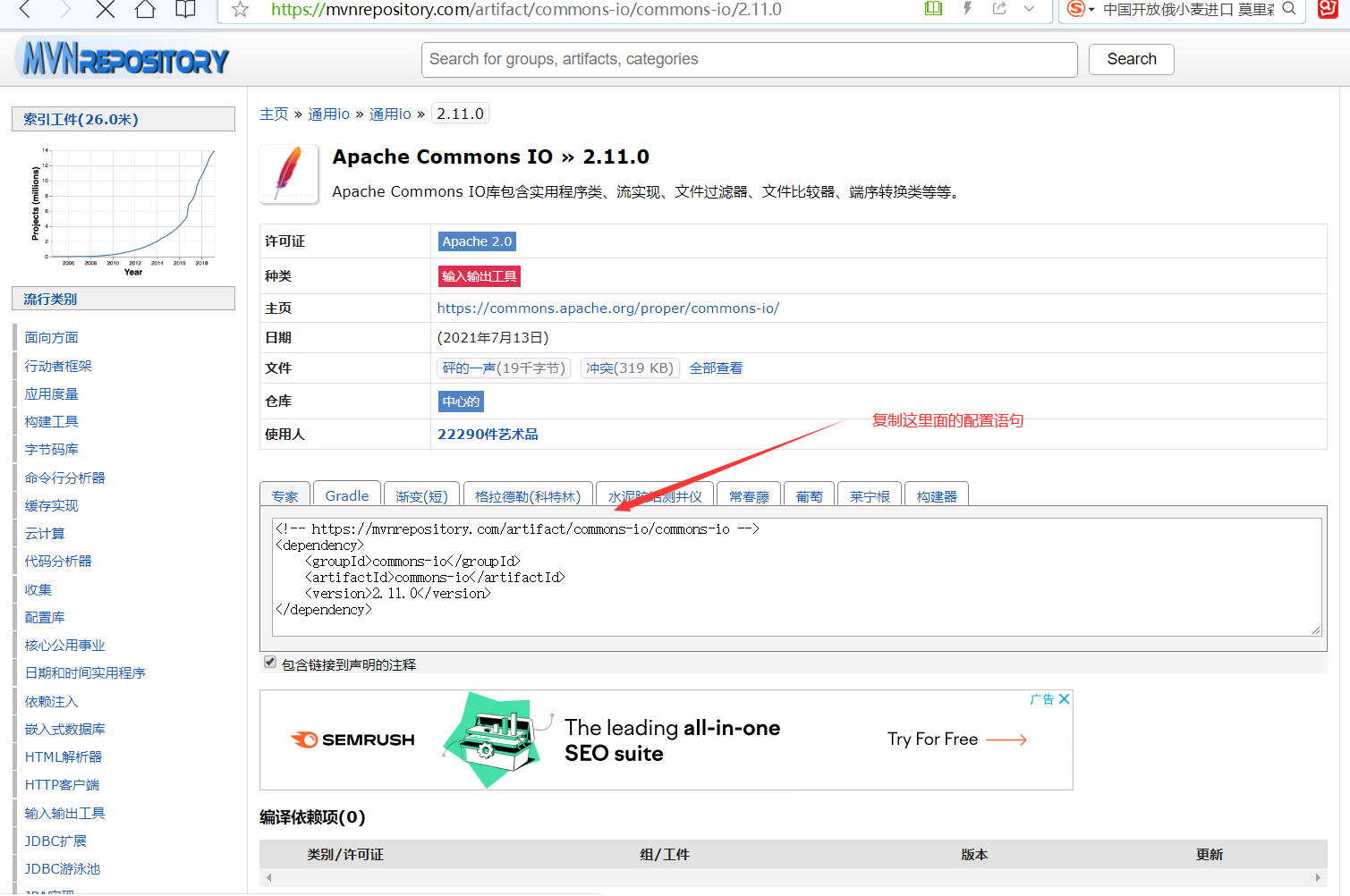The image size is (1350, 896).
Task: Open 云计算 category in sidebar
Action: click(45, 534)
